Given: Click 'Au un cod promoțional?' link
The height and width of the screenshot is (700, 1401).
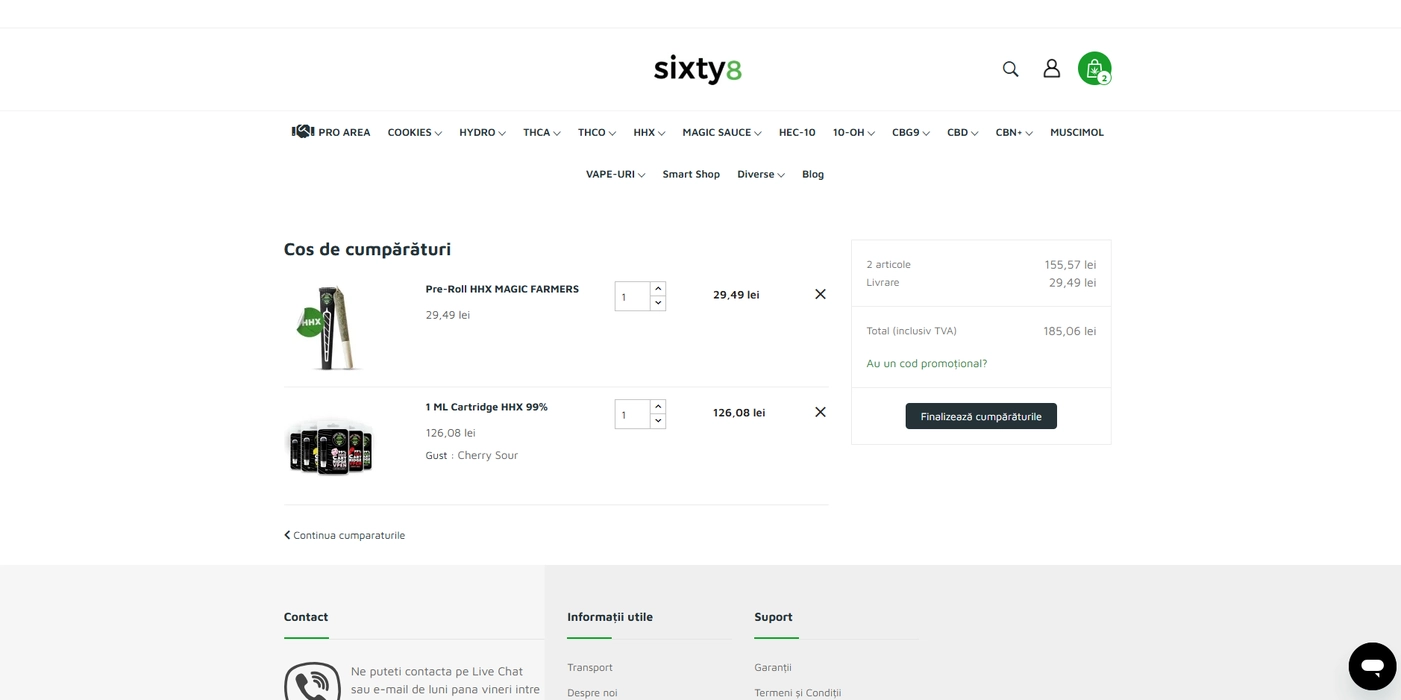Looking at the screenshot, I should pos(926,364).
